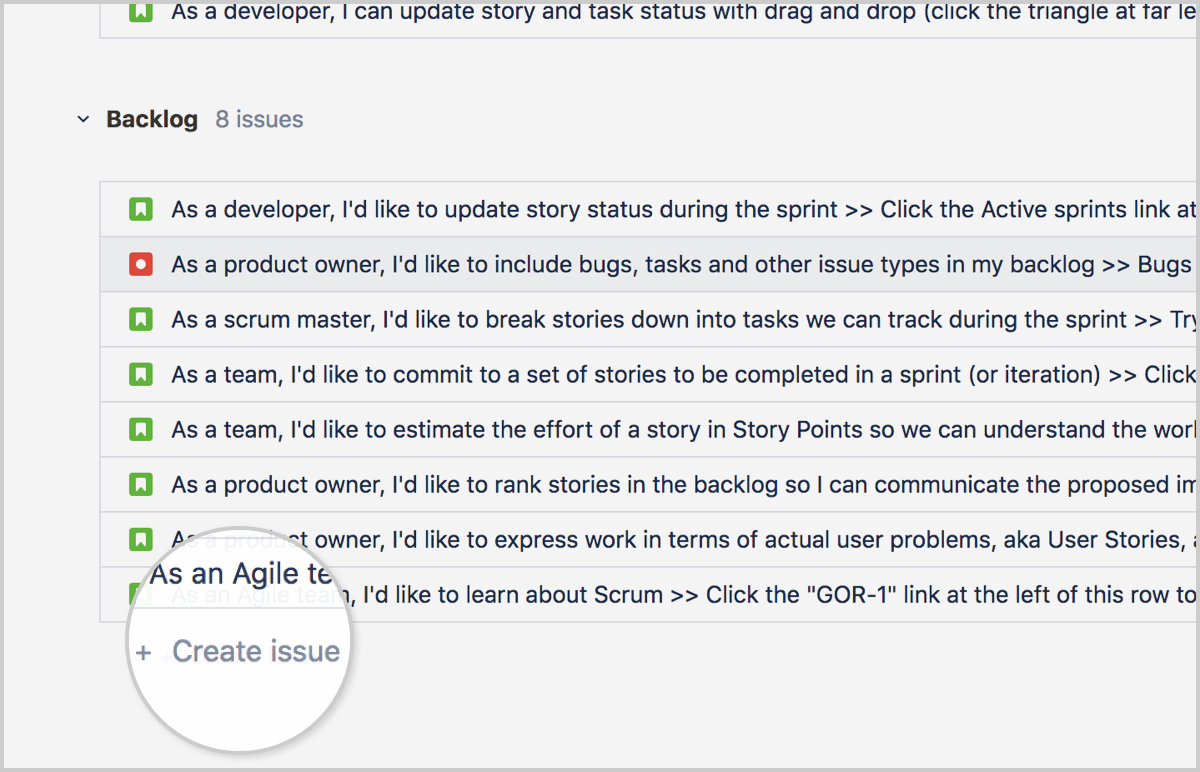Click the 'rank stories in the backlog' issue row
The image size is (1200, 772).
point(600,484)
